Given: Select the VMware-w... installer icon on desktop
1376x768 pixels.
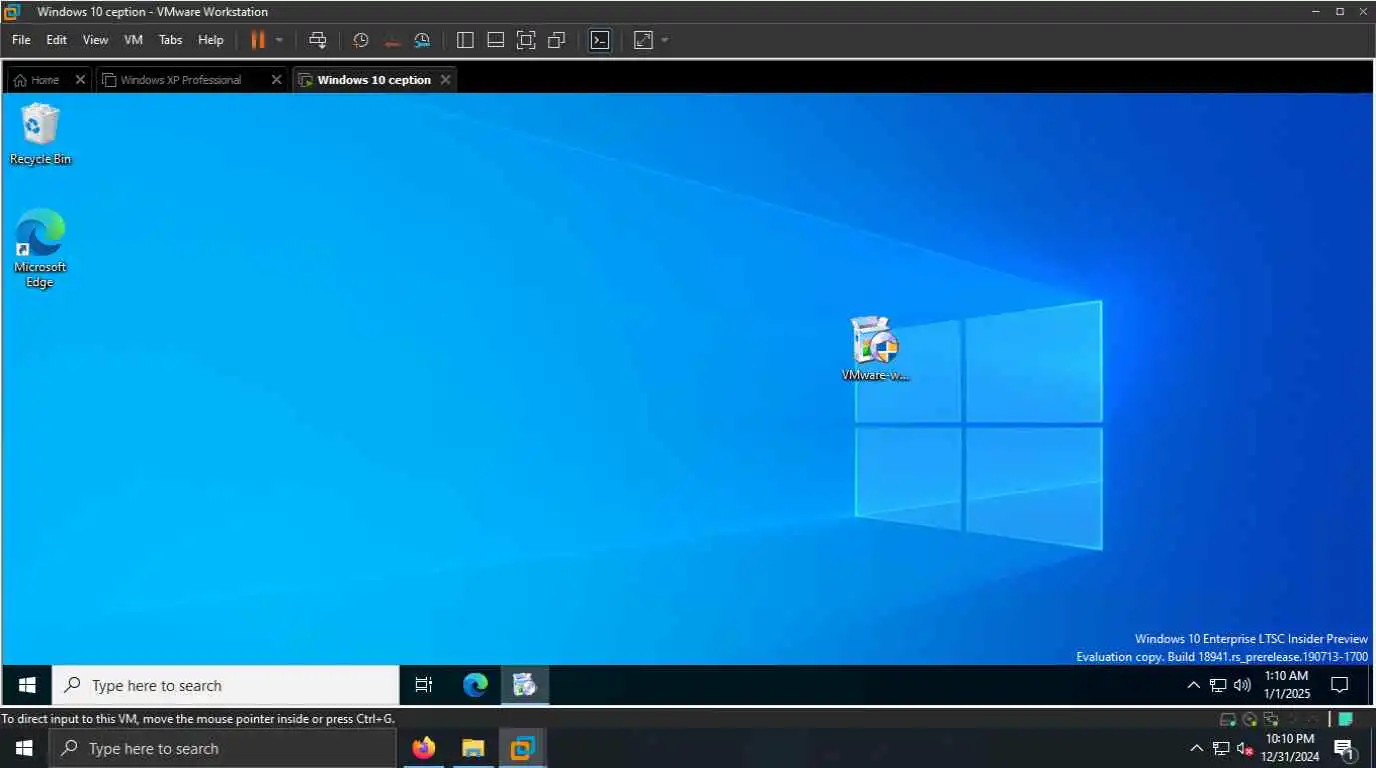Looking at the screenshot, I should click(876, 349).
